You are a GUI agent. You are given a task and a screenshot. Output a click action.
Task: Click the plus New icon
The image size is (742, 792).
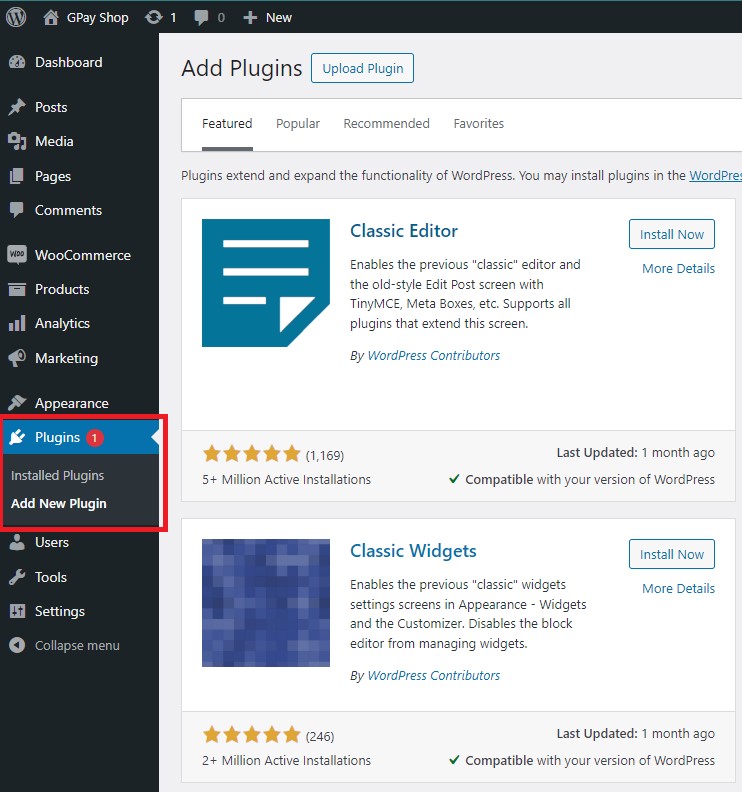[x=250, y=18]
